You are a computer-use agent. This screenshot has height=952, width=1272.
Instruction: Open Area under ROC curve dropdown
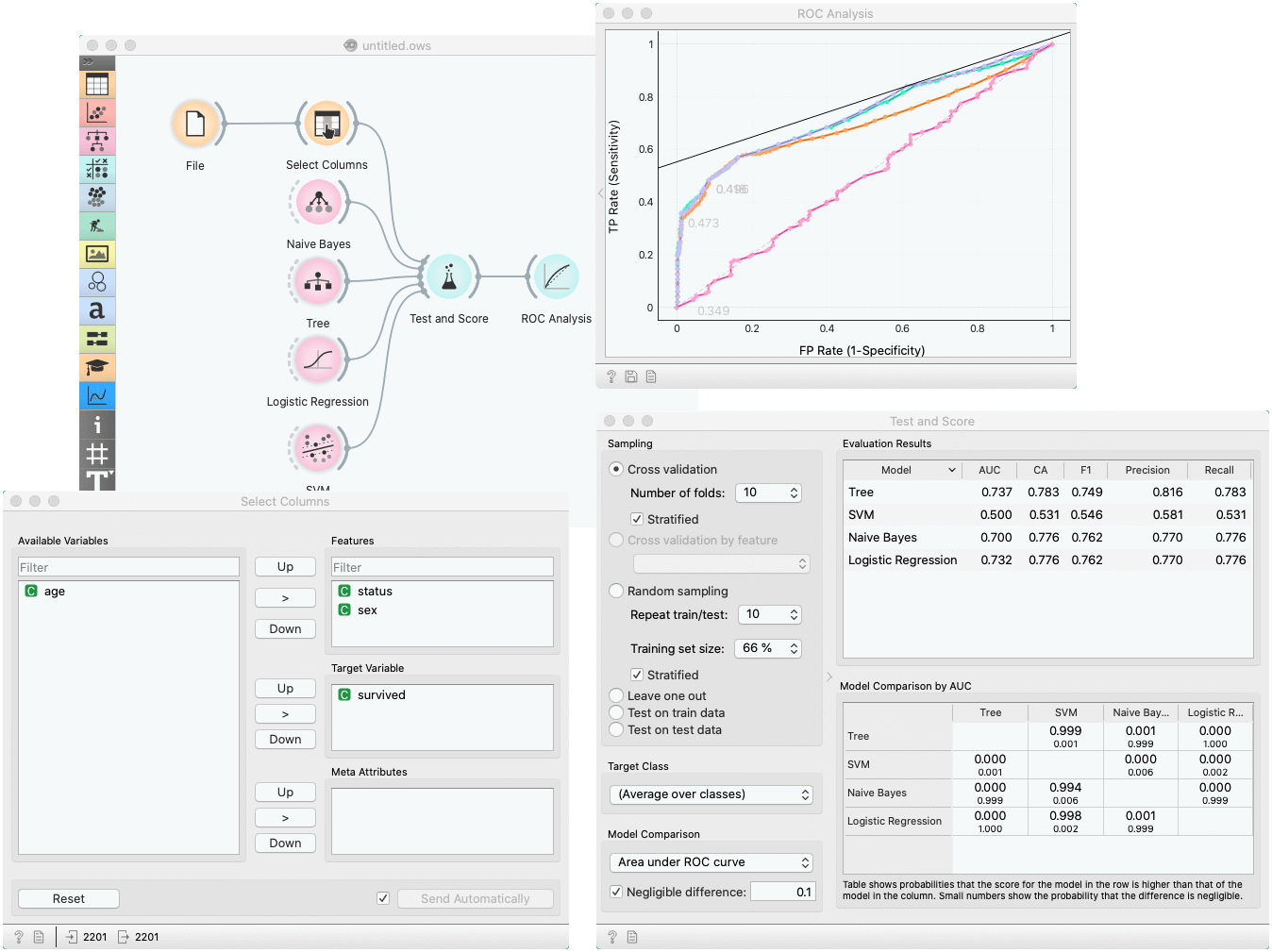point(711,862)
